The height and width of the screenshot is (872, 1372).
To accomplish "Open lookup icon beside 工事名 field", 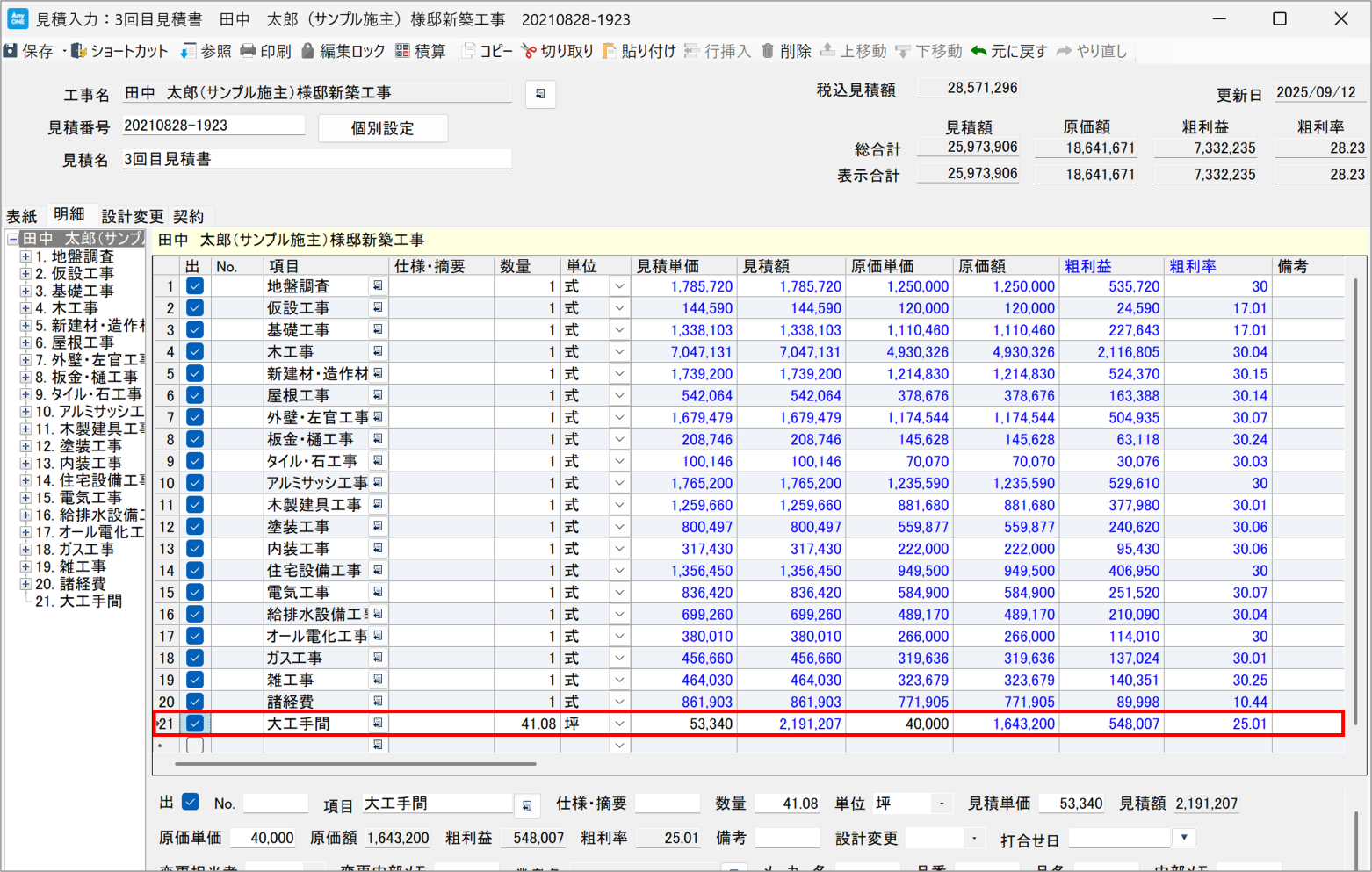I will (x=540, y=94).
